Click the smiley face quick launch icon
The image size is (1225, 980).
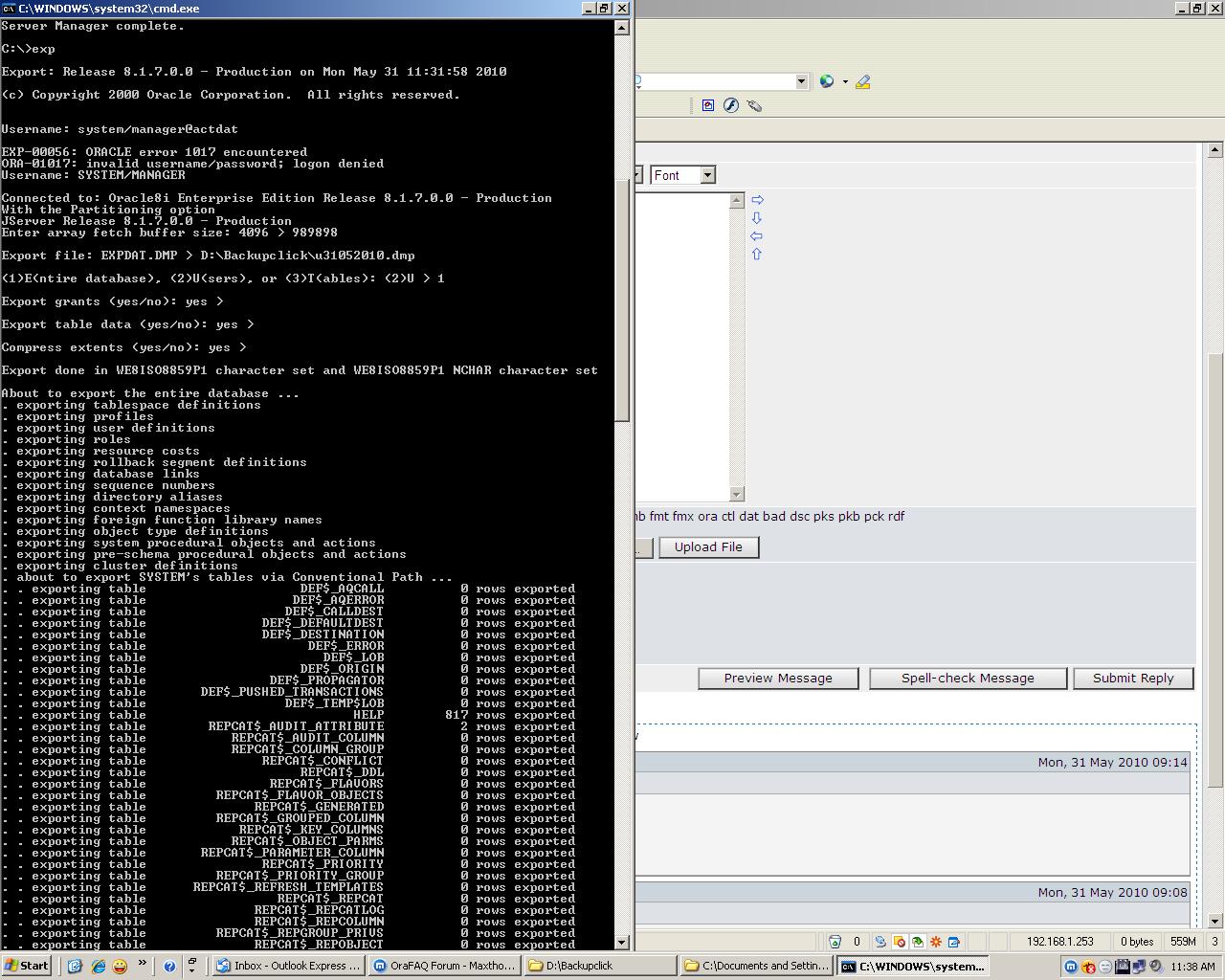click(120, 966)
